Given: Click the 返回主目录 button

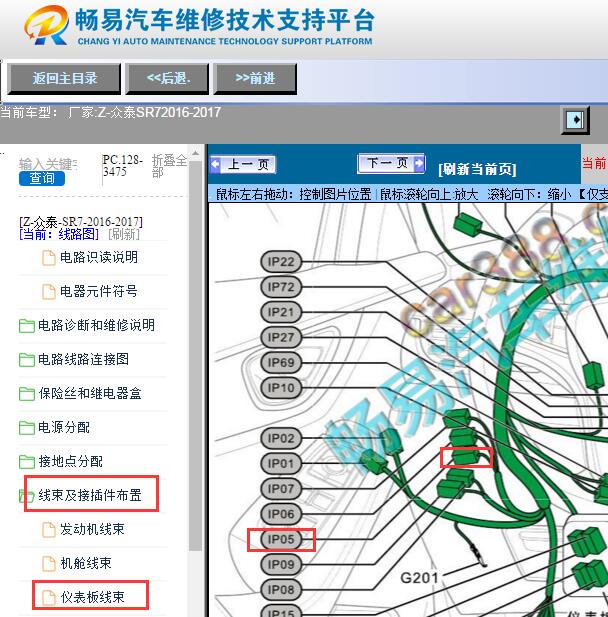Looking at the screenshot, I should pyautogui.click(x=64, y=78).
